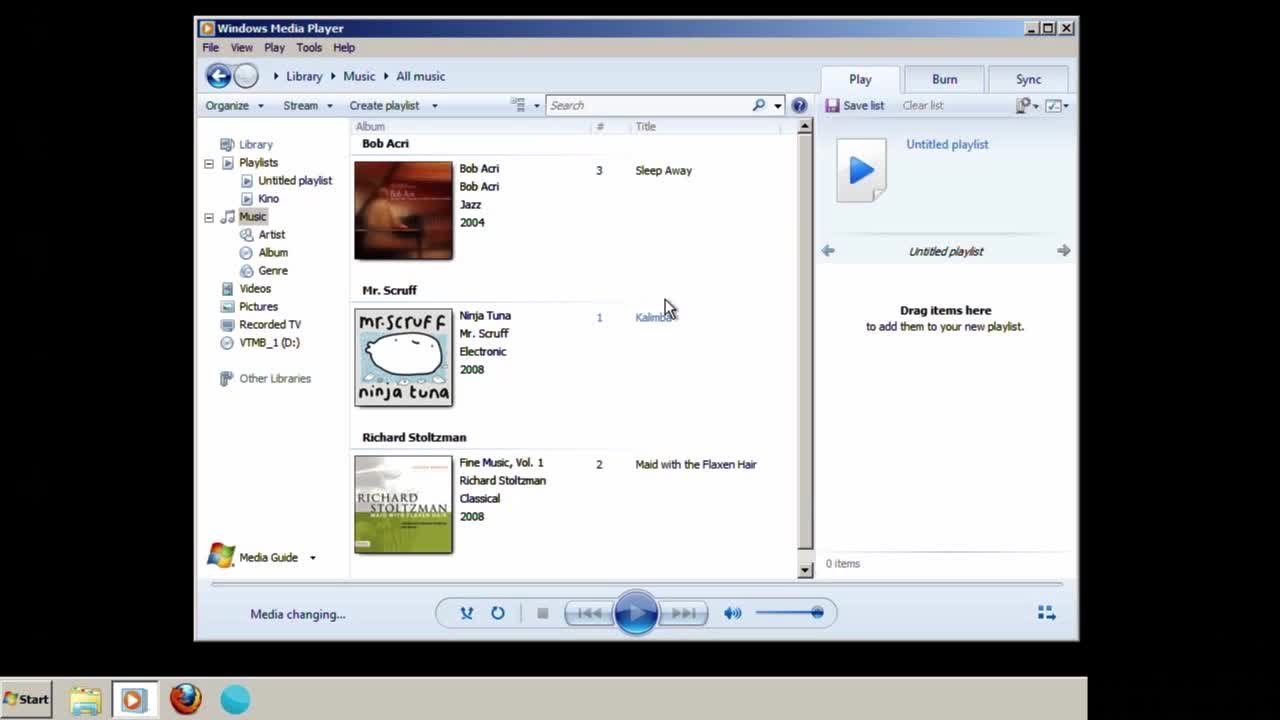This screenshot has height=720, width=1280.
Task: Click Bob Acri album cover
Action: pos(403,210)
